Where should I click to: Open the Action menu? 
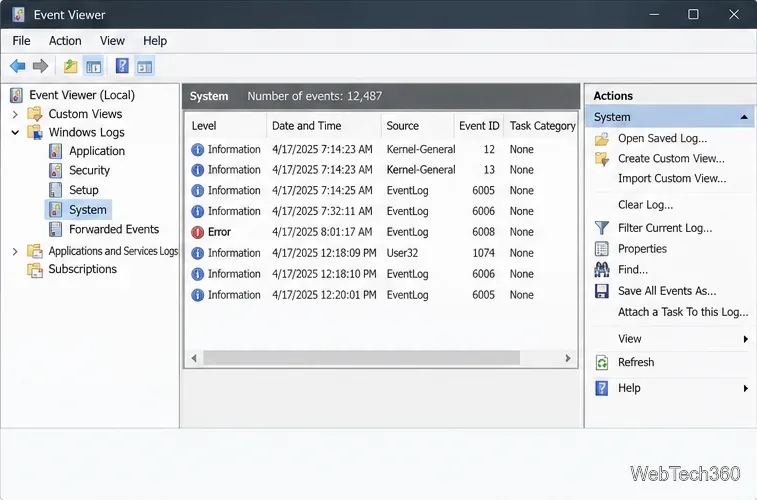(x=65, y=41)
